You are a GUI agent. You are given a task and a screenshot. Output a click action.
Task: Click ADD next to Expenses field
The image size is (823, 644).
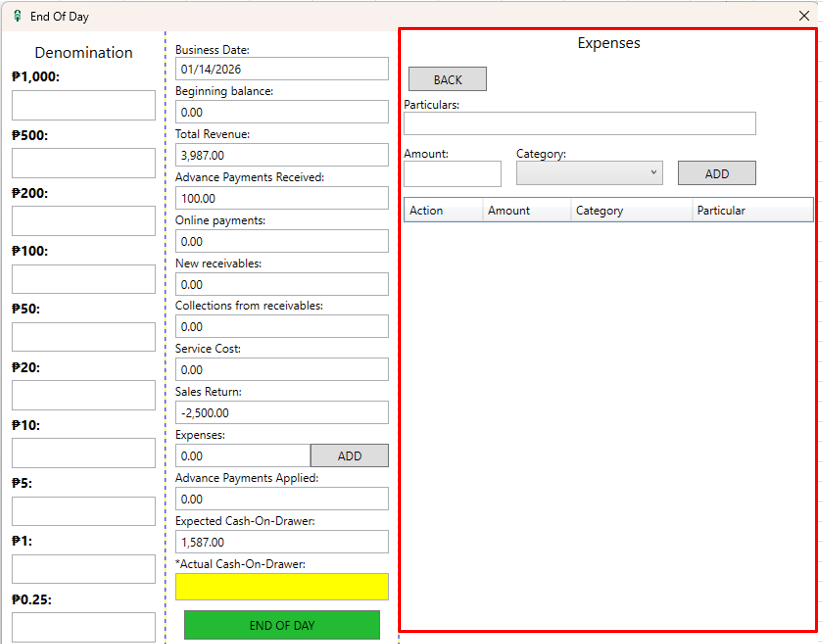(349, 456)
